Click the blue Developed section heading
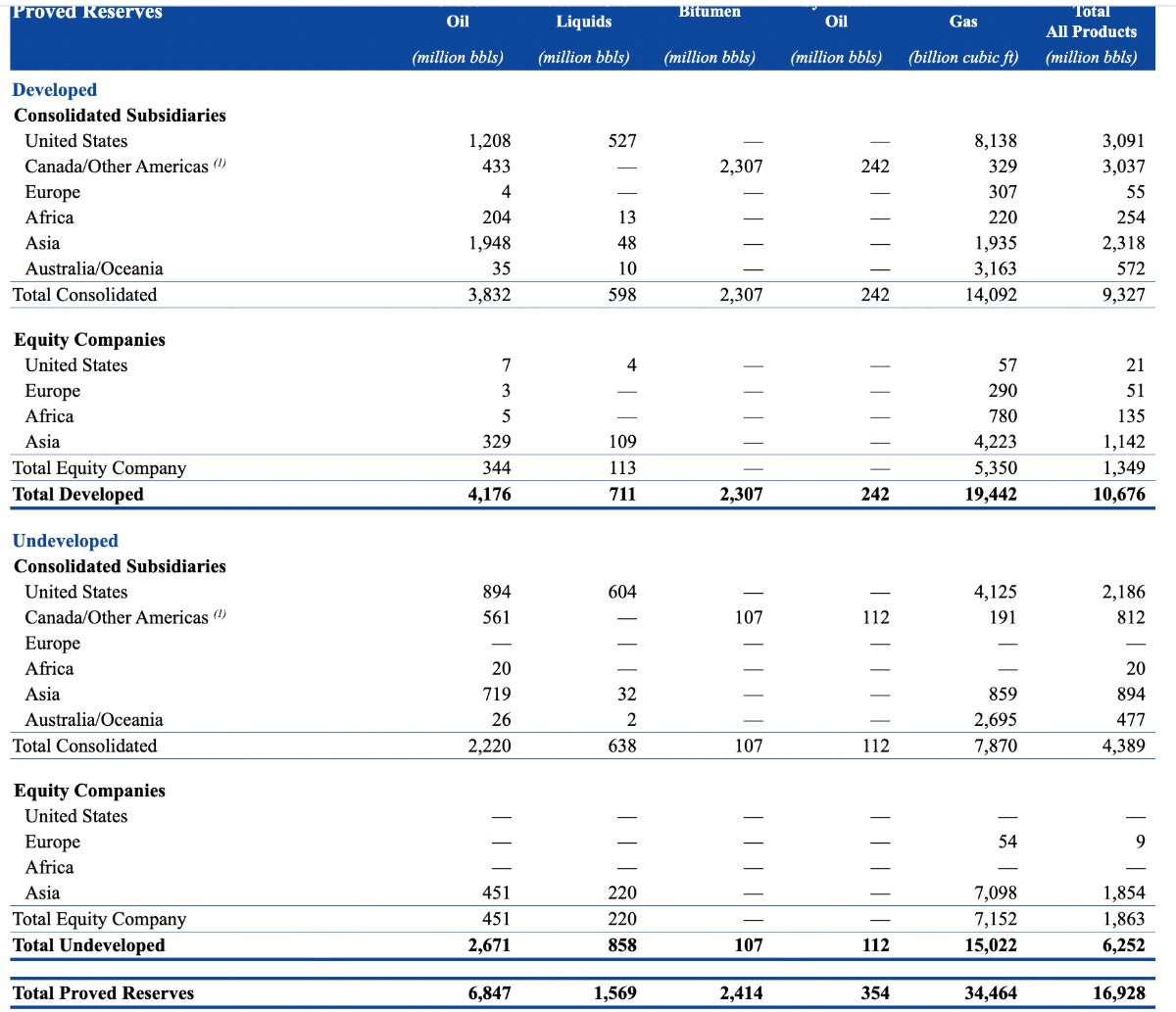 (x=54, y=90)
